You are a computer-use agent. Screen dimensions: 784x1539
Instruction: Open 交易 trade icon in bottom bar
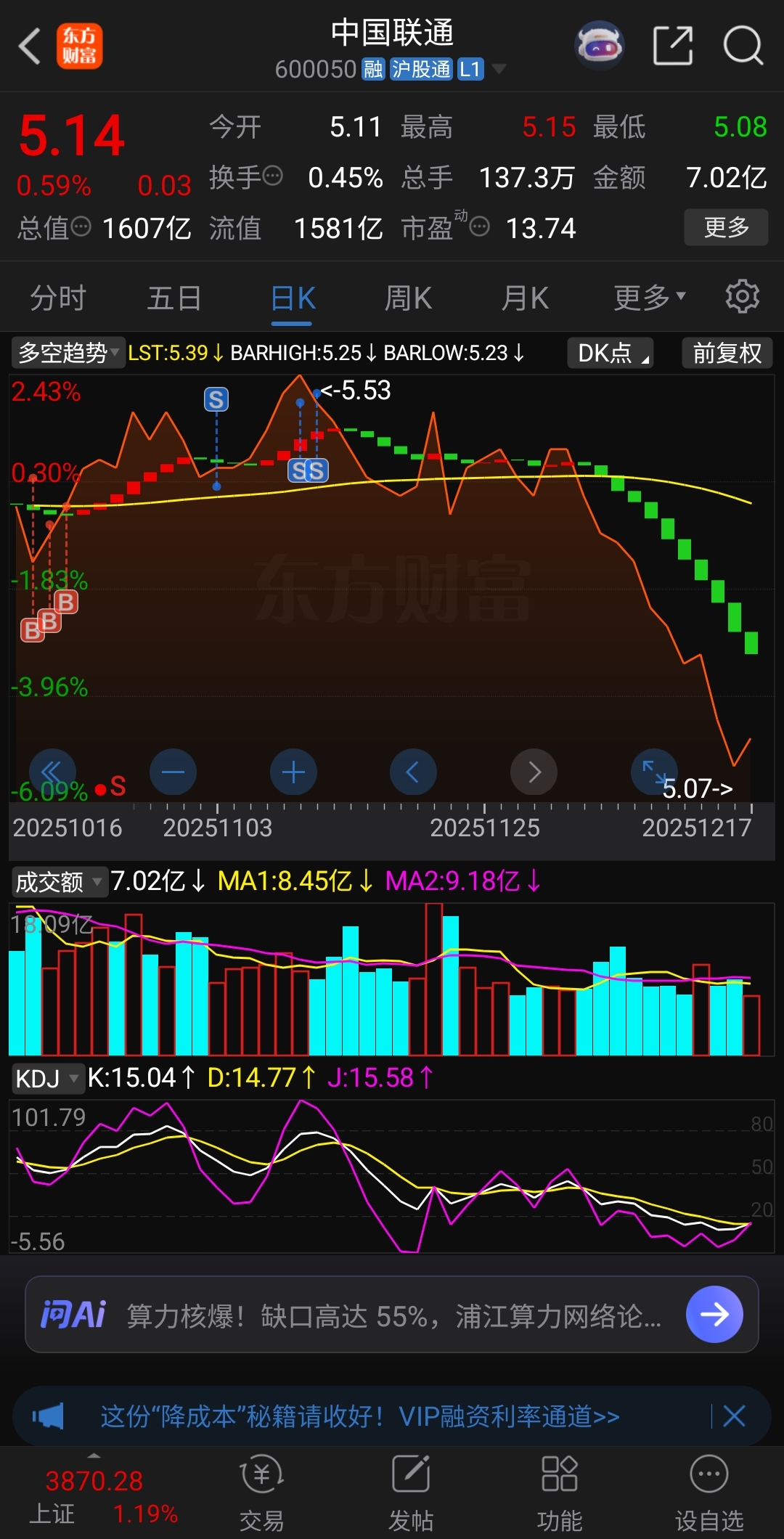261,1493
